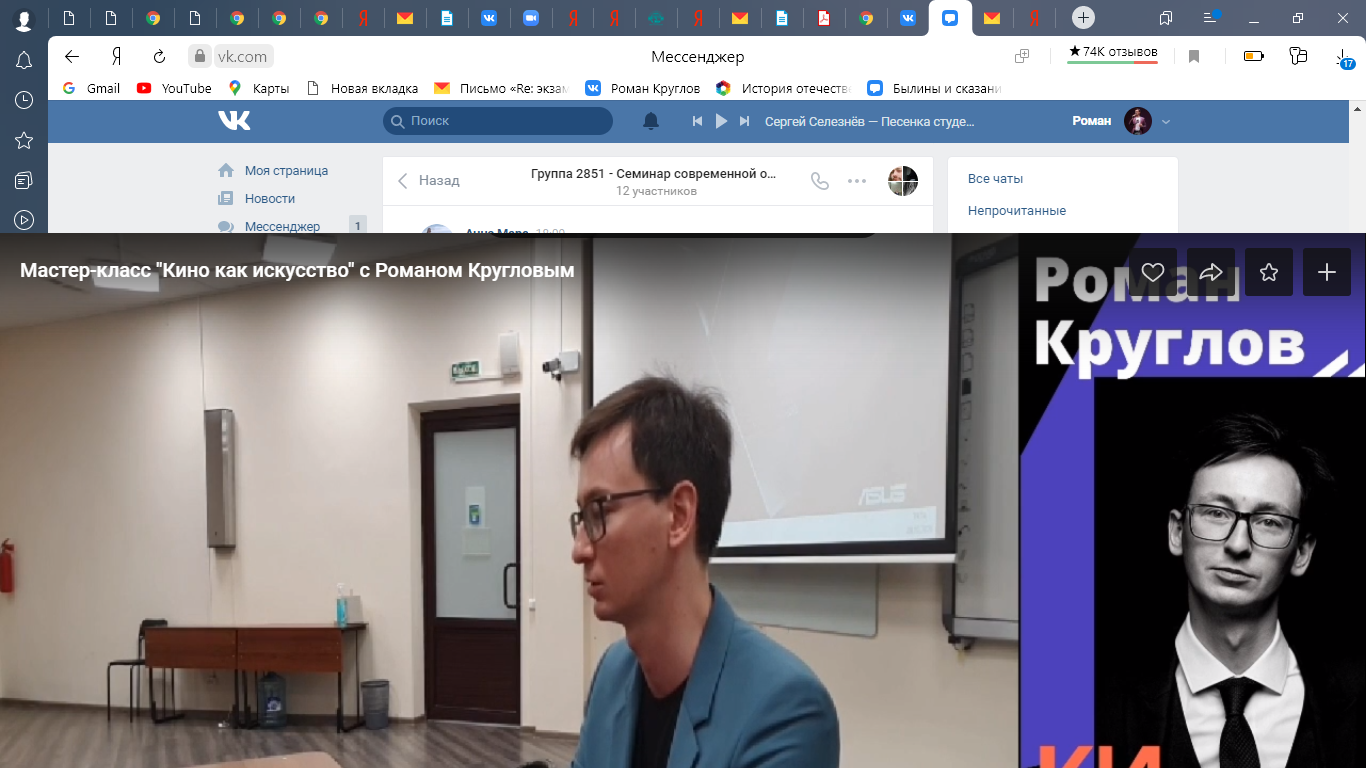Go to Моя страница in VK menu

click(x=273, y=171)
